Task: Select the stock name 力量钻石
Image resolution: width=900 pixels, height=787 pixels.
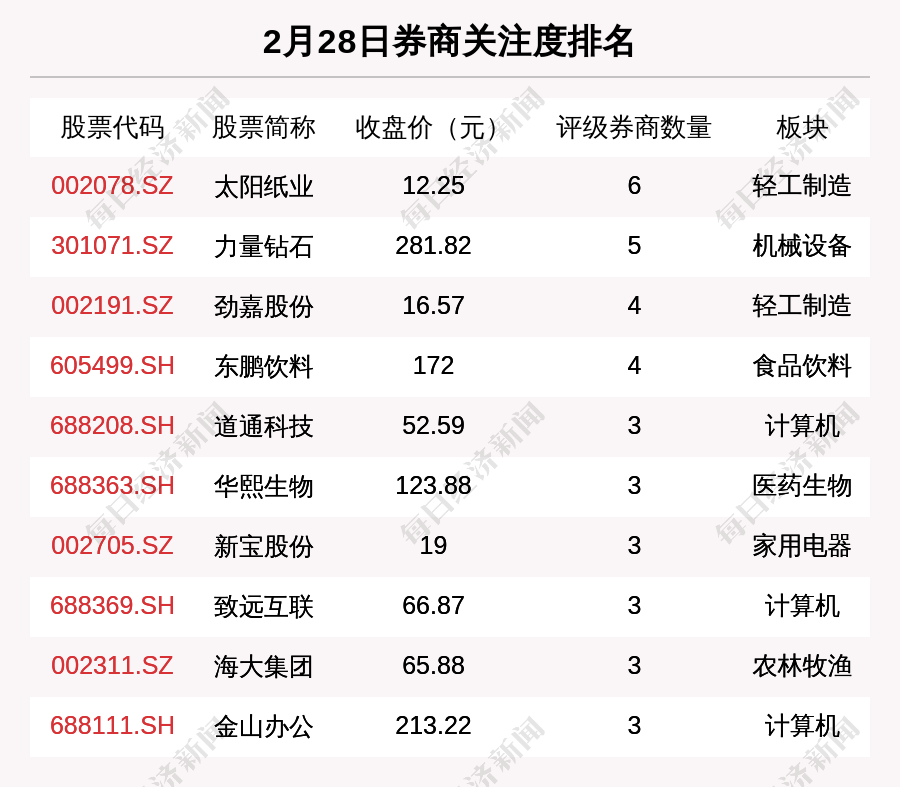Action: (x=263, y=247)
